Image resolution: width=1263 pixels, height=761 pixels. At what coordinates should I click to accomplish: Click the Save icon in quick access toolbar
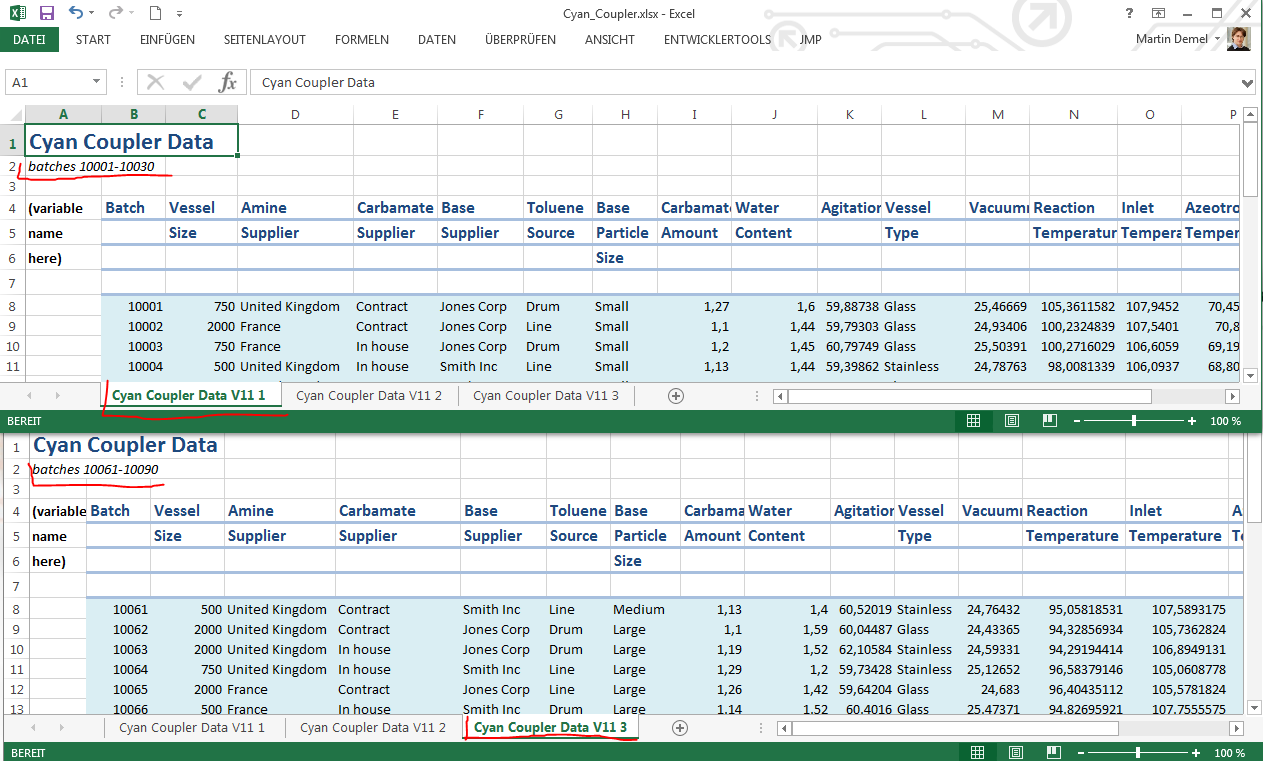tap(47, 13)
